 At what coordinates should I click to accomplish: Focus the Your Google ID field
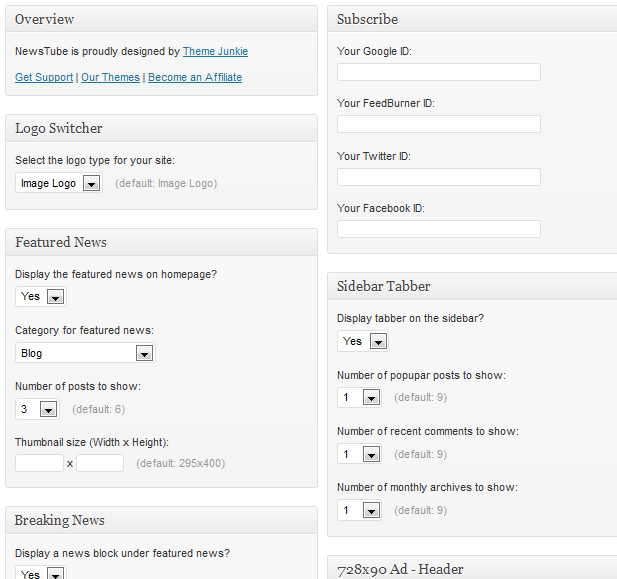[439, 72]
